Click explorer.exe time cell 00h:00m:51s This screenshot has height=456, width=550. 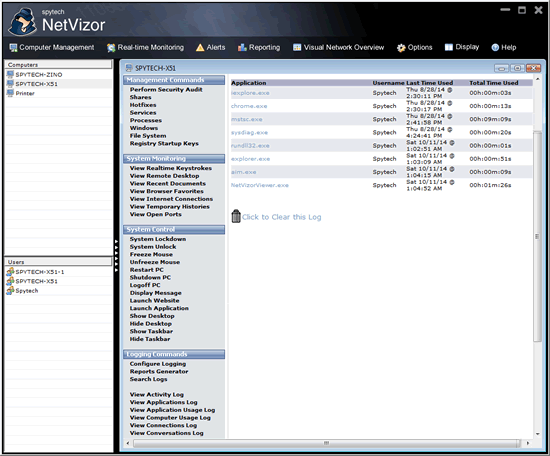[490, 159]
